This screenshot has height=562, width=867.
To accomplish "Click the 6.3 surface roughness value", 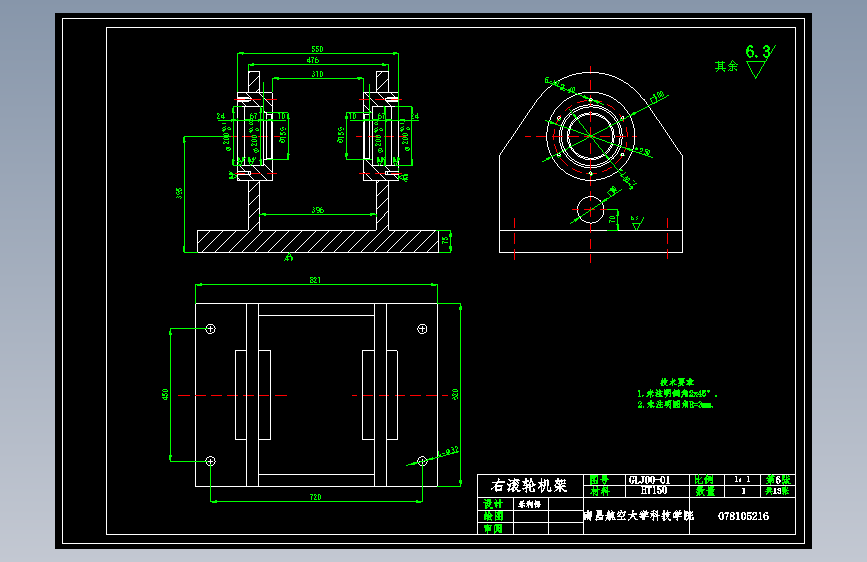I will pos(758,52).
